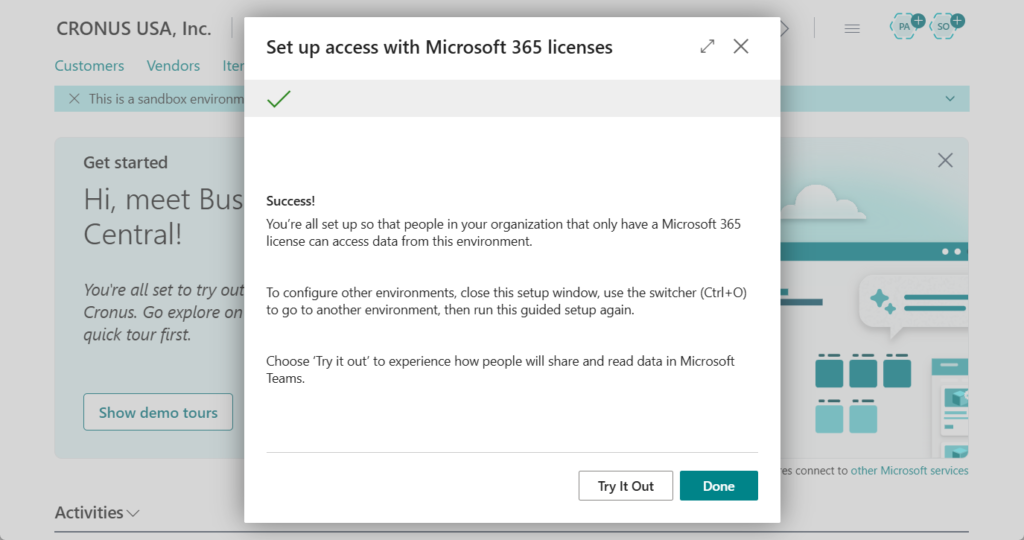Click the PA user avatar icon
Viewport: 1024px width, 540px height.
905,27
